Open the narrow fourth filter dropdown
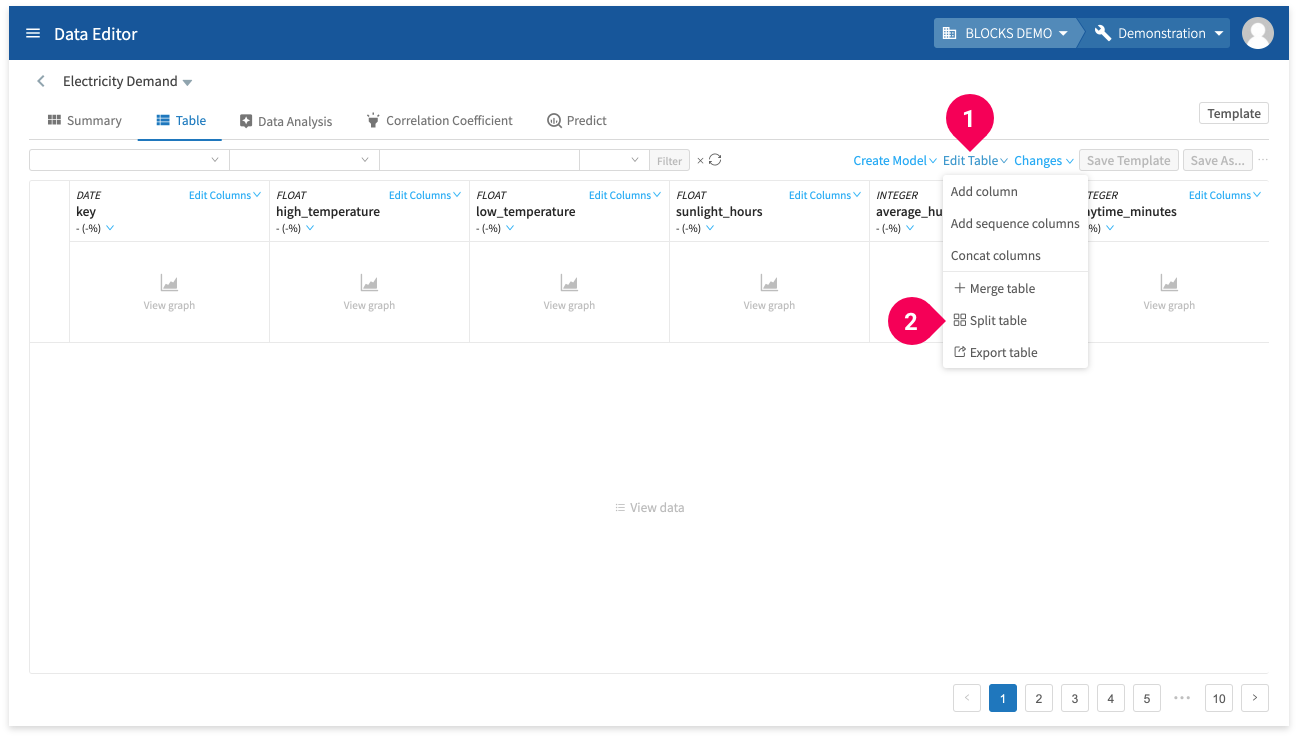Viewport: 1298px width, 738px height. [614, 160]
